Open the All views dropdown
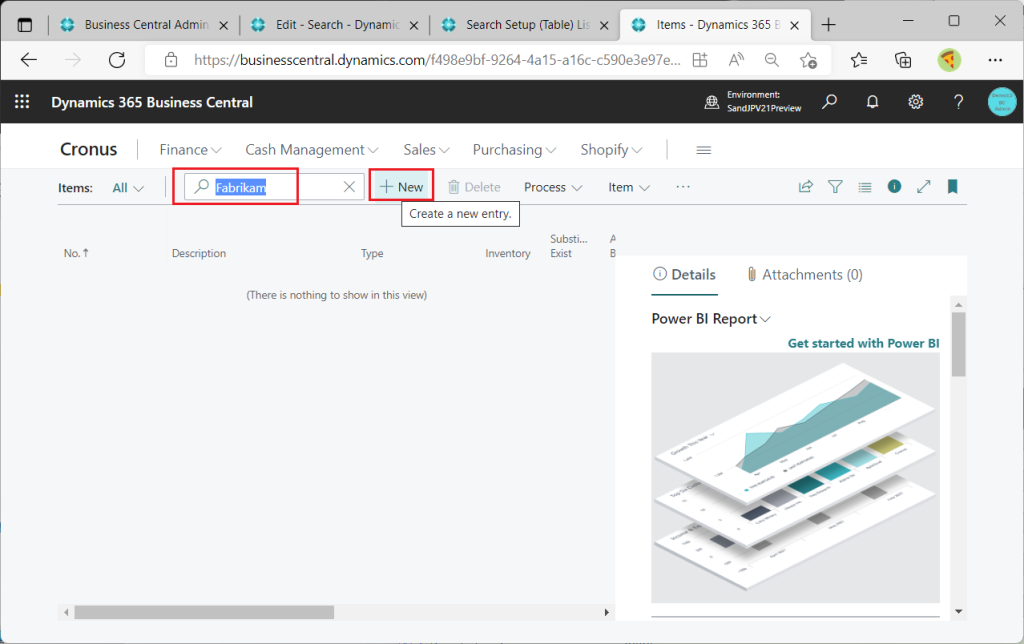The height and width of the screenshot is (644, 1024). pos(128,188)
